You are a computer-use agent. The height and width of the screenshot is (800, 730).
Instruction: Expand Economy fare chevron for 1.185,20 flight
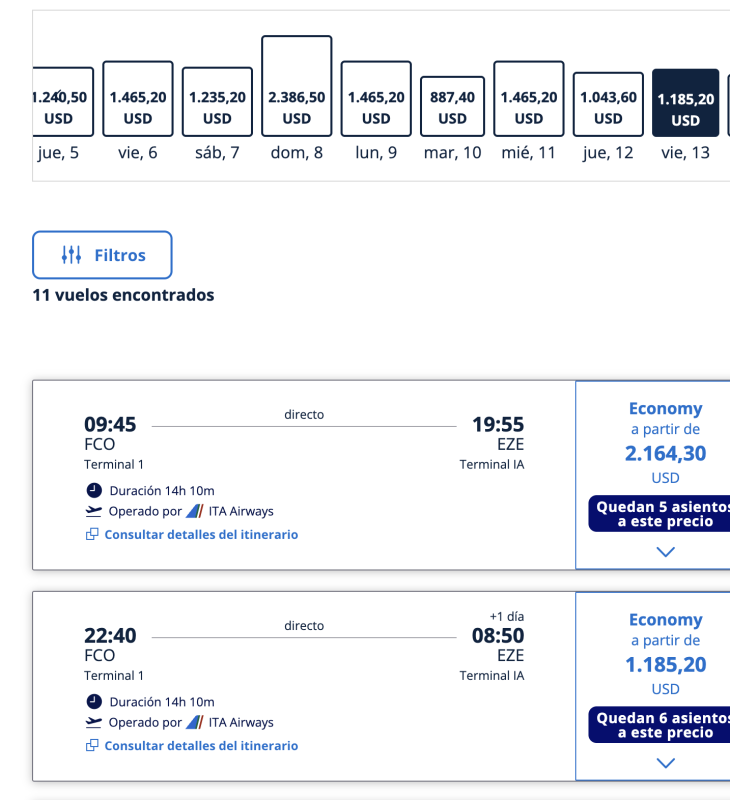click(665, 763)
